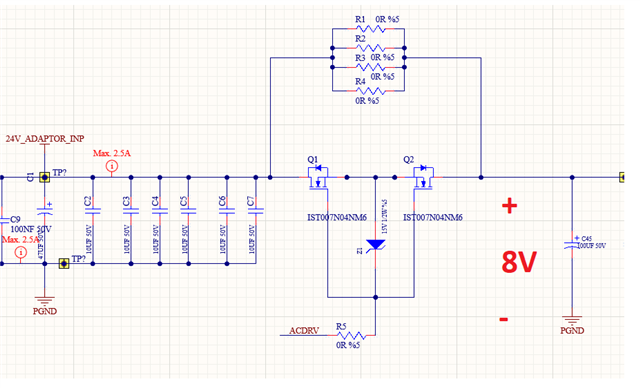Click the ACDRV net label
The image size is (640, 388).
304,330
